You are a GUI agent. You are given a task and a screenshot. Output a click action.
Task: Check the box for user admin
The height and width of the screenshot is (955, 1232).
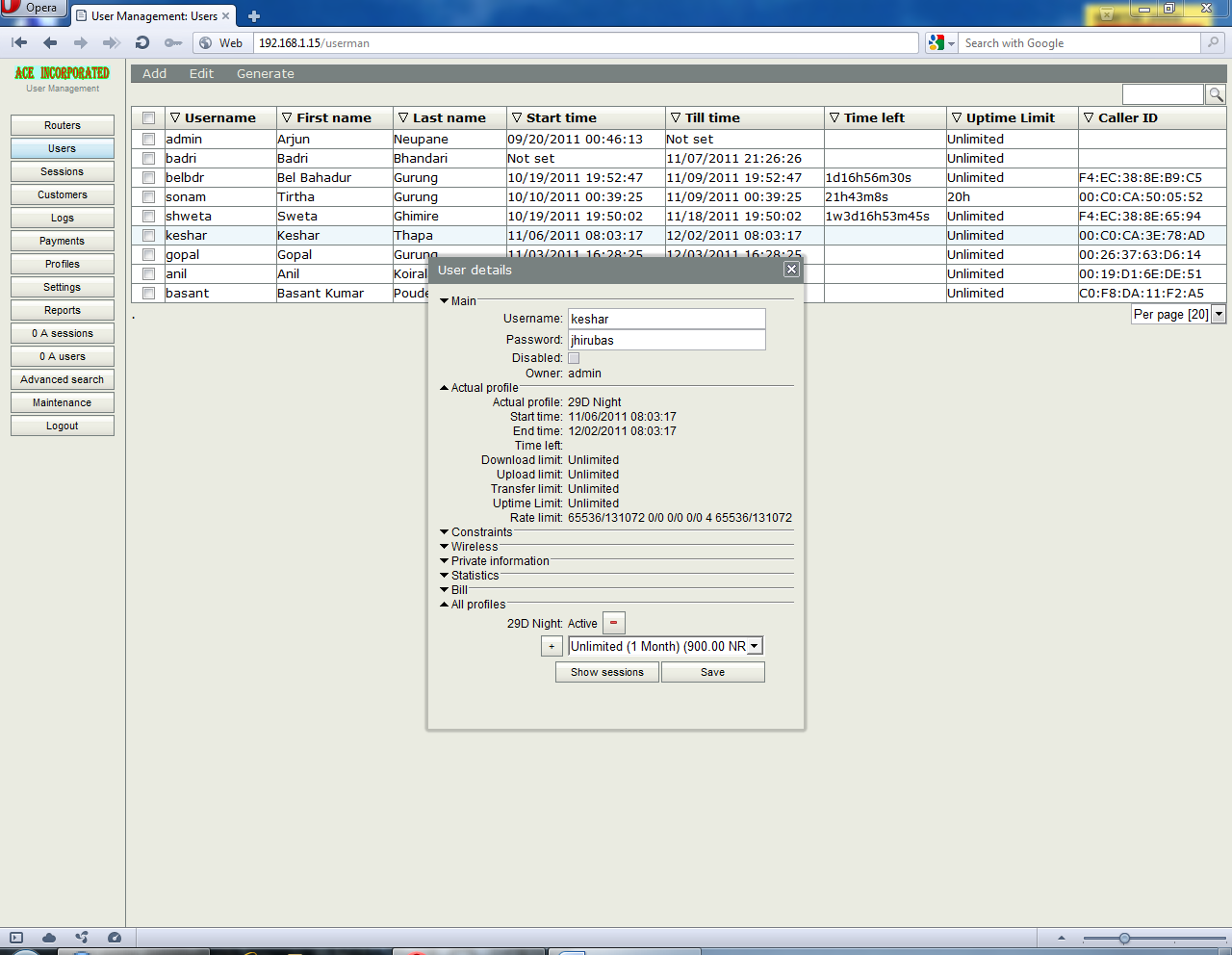tap(148, 139)
